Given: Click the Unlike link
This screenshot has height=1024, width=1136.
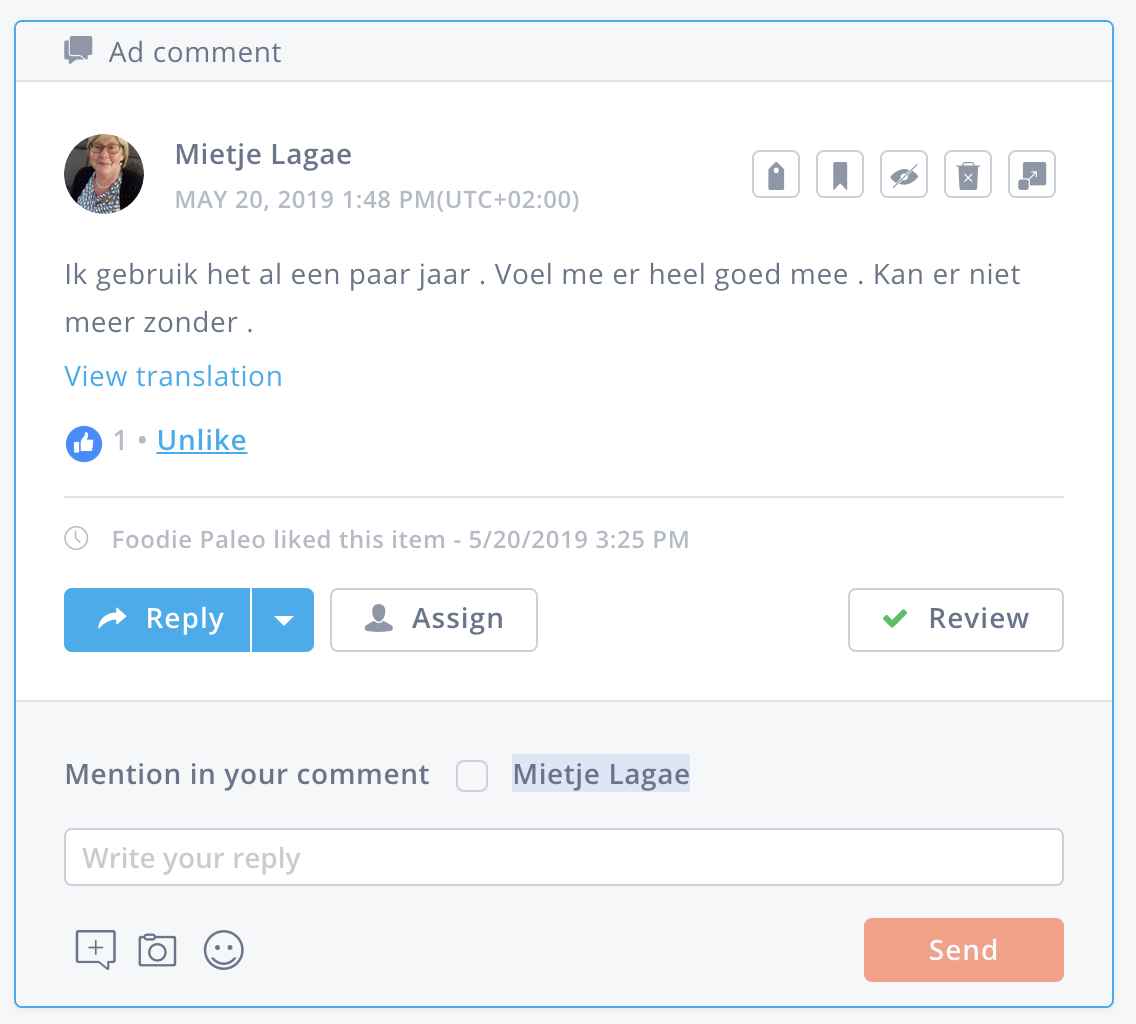Looking at the screenshot, I should click(x=202, y=440).
